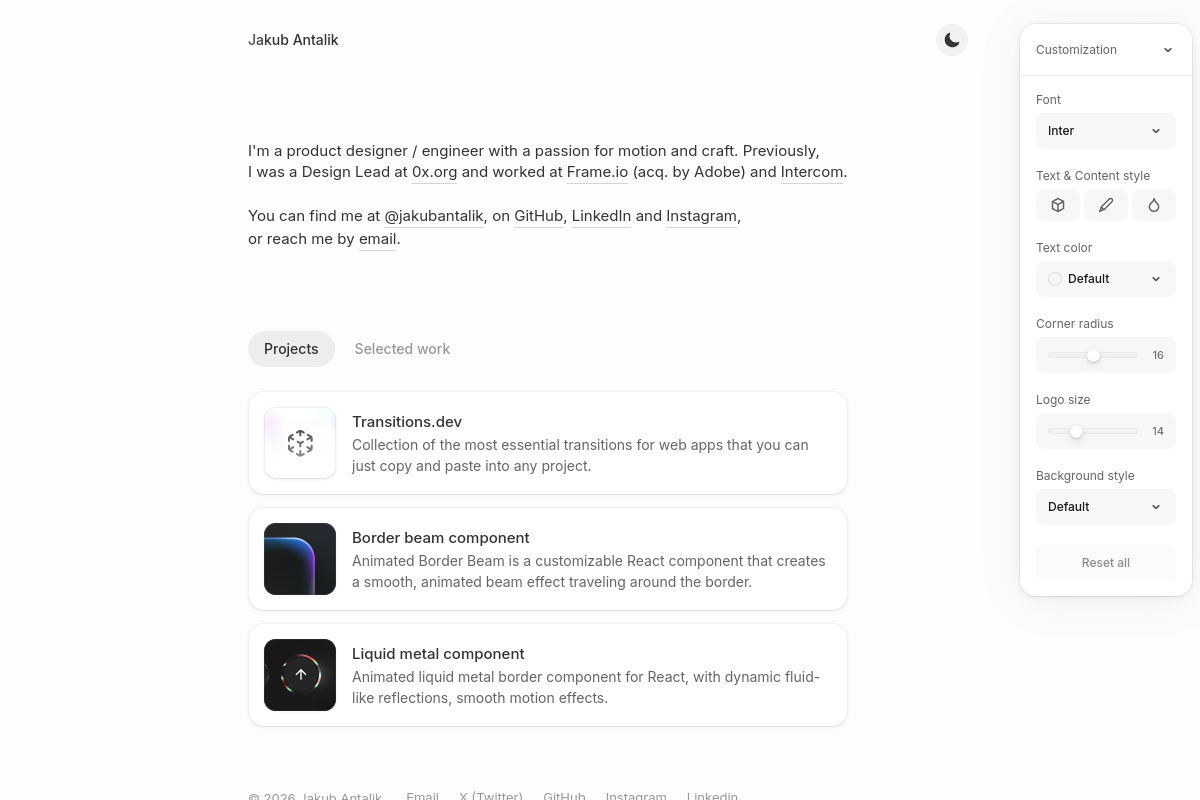Screen dimensions: 1200x800
Task: Open the Border beam component thumbnail
Action: (300, 559)
